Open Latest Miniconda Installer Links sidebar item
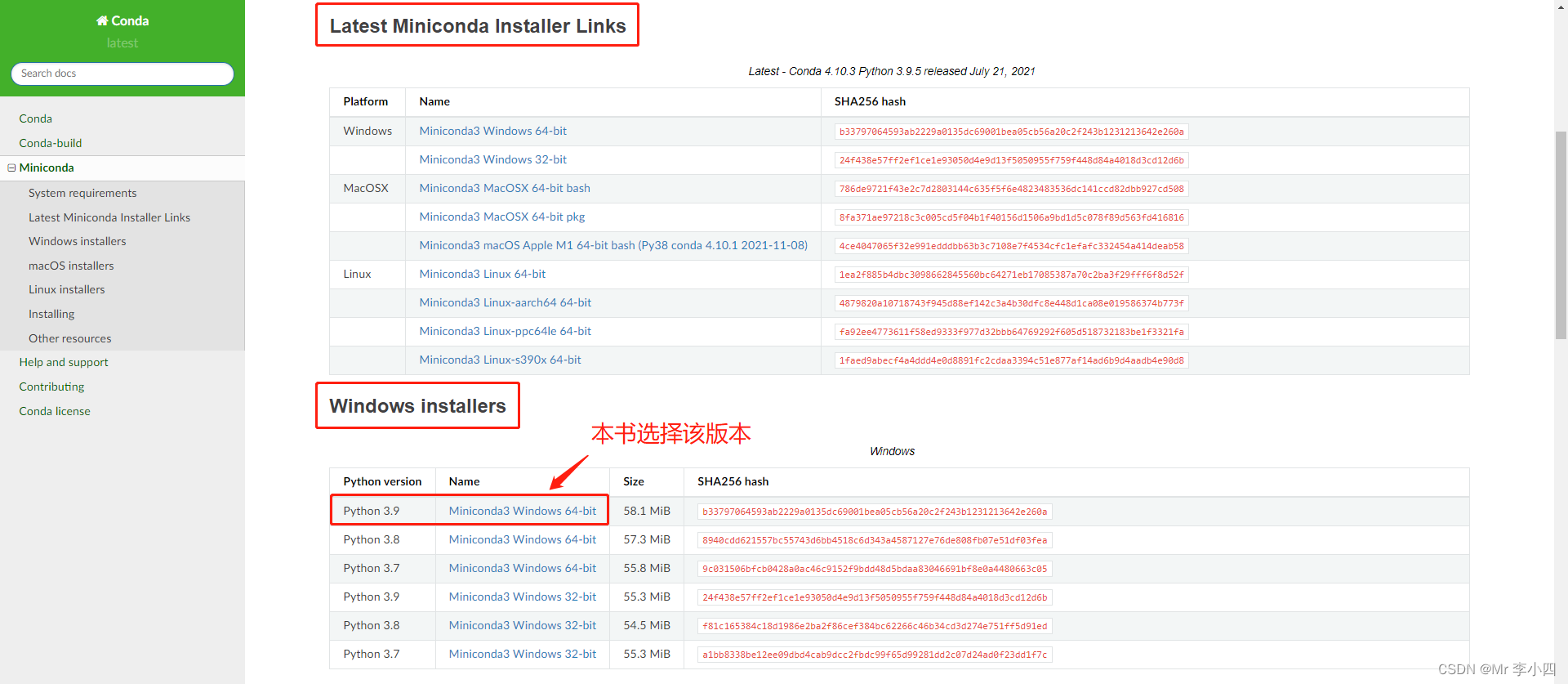The width and height of the screenshot is (1568, 684). click(x=109, y=217)
